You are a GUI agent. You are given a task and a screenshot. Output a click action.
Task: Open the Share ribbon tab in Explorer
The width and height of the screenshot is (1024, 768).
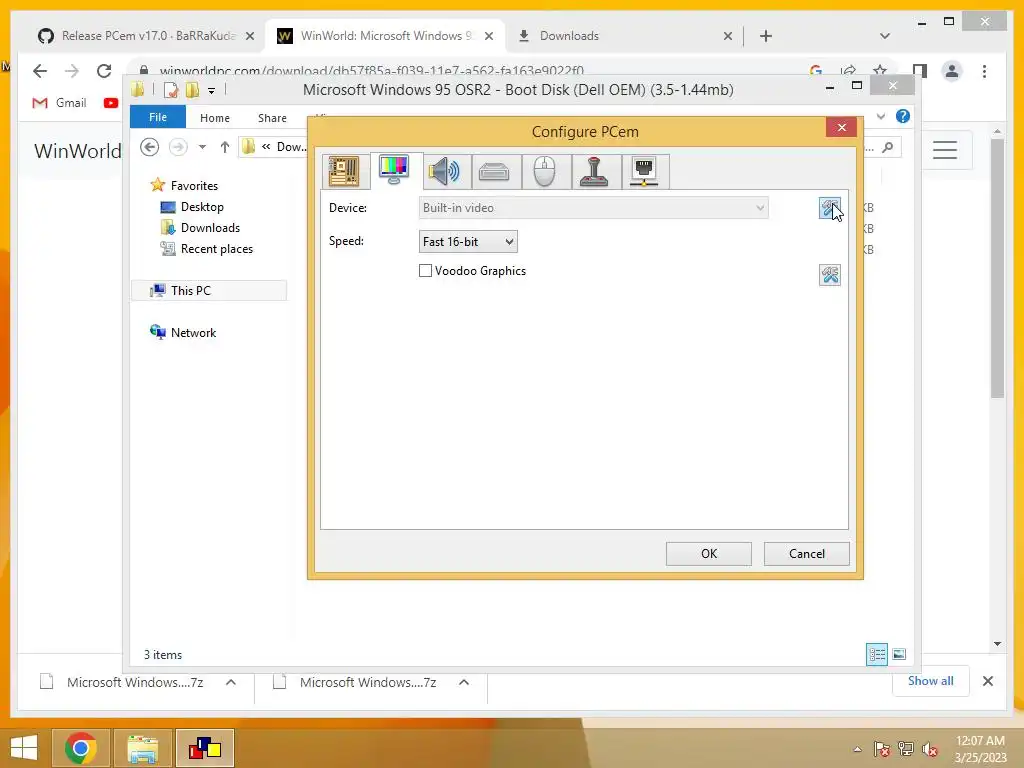tap(272, 118)
